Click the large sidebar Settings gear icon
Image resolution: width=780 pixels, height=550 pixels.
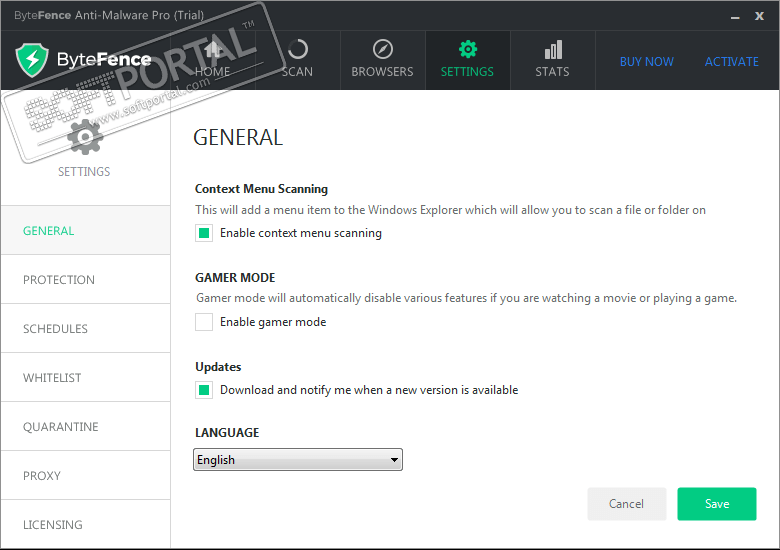pyautogui.click(x=85, y=137)
